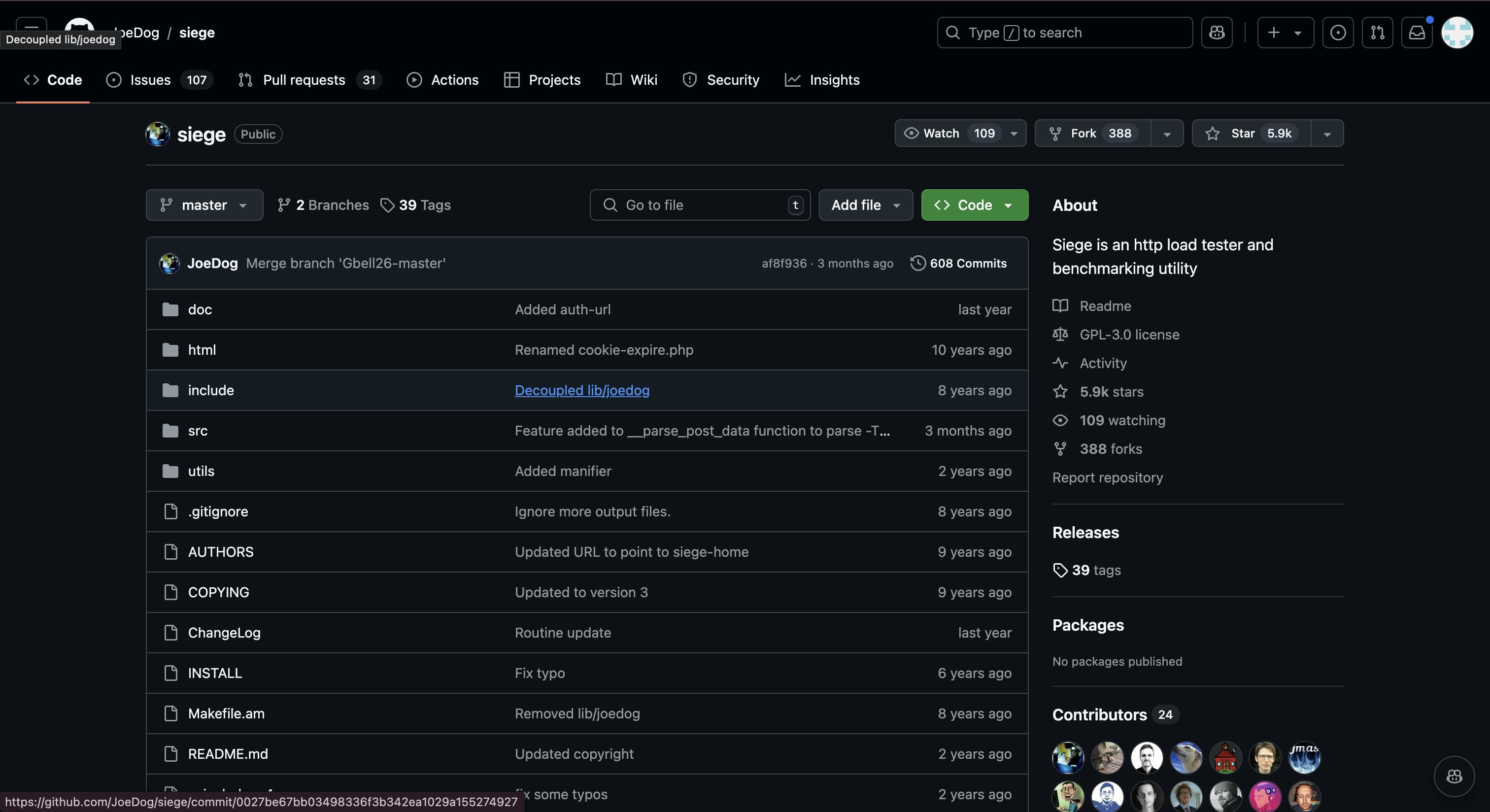Click JoeDog's avatar in latest commit row

pyautogui.click(x=169, y=263)
